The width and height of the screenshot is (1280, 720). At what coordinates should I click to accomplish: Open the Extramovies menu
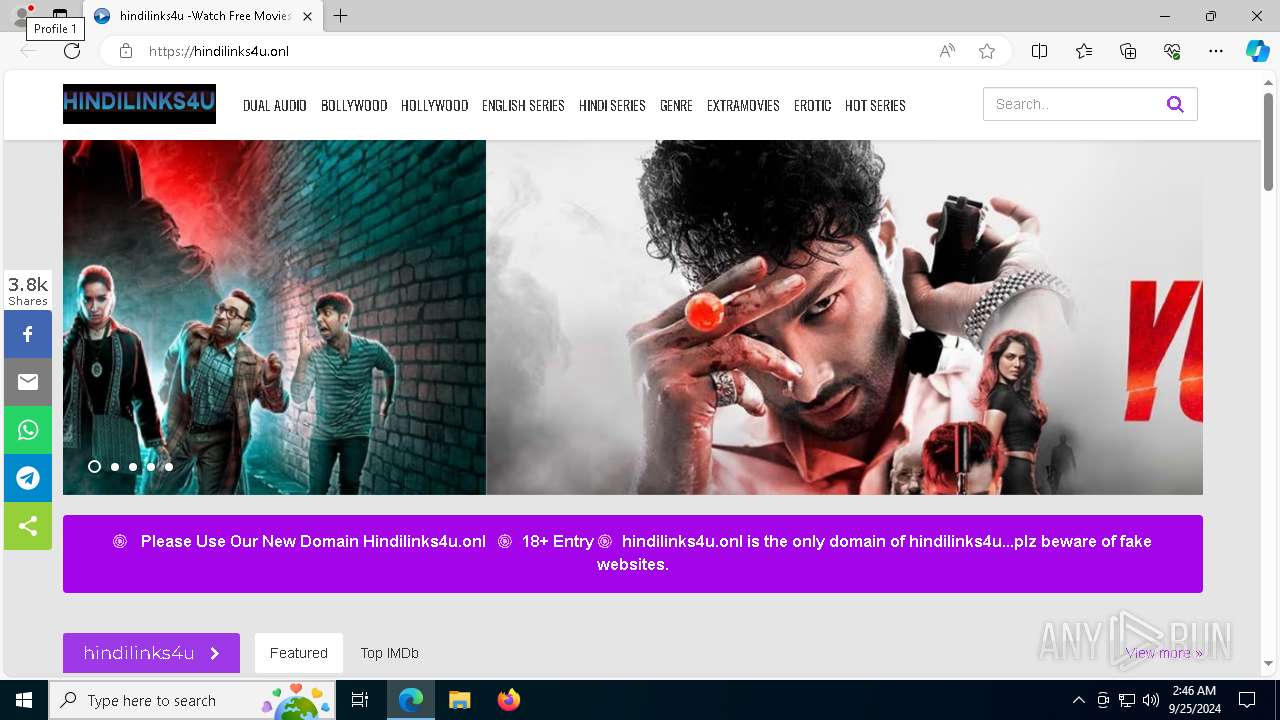point(743,105)
